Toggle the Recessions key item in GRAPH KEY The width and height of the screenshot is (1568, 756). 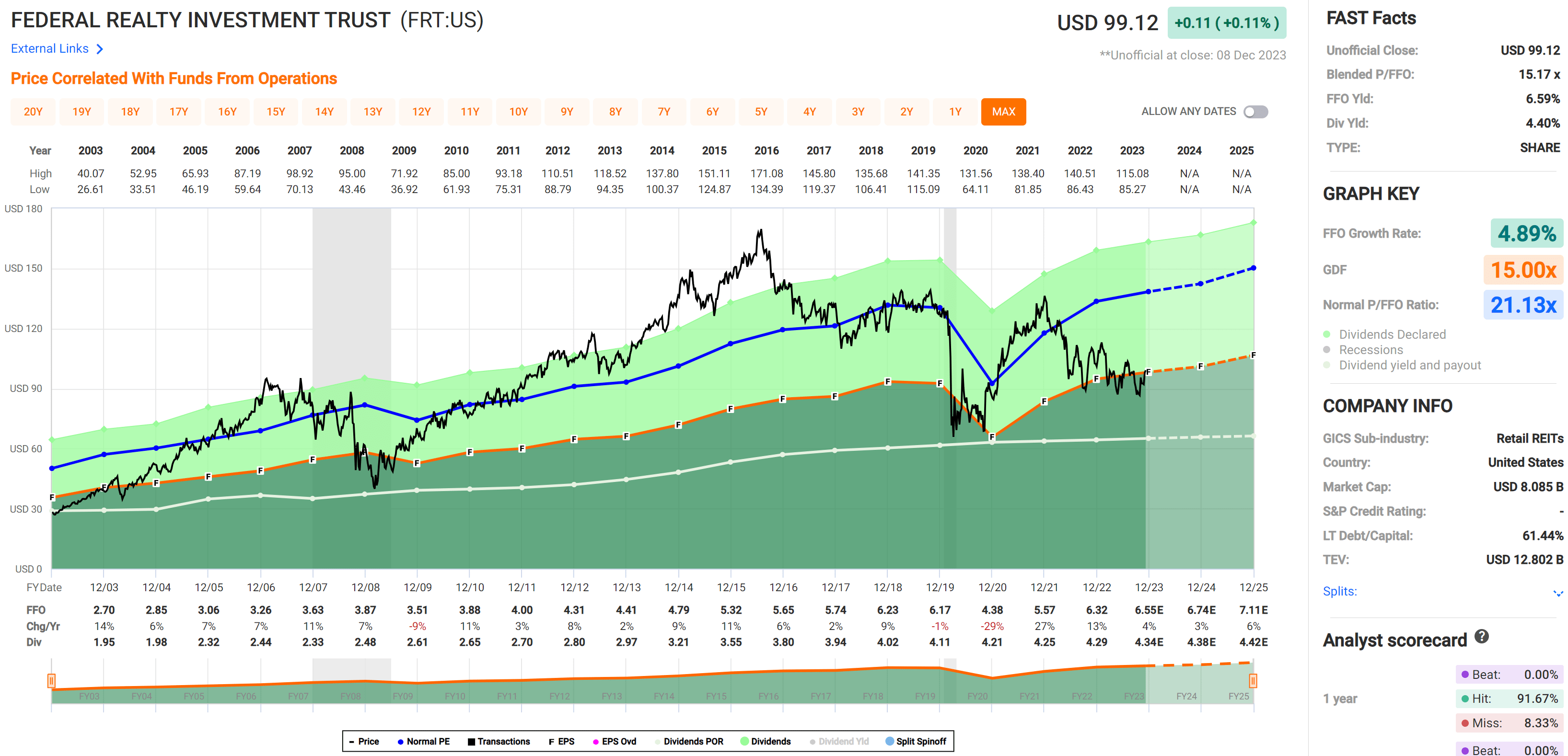click(1326, 350)
